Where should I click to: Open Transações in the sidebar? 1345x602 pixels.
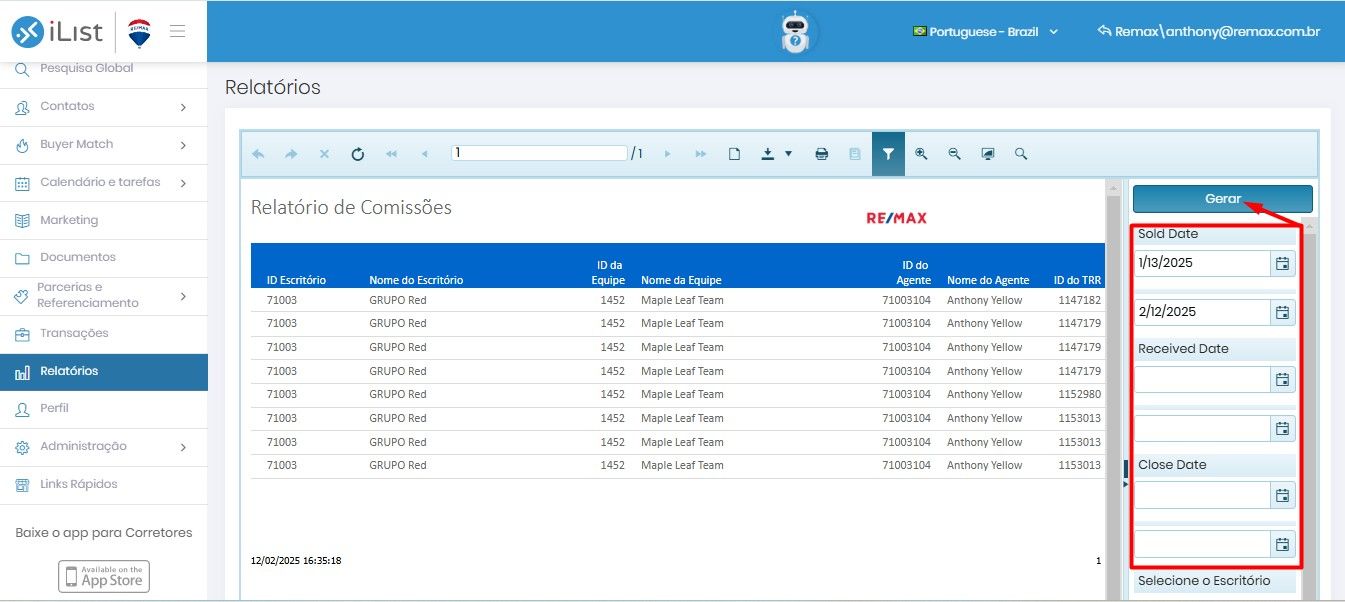click(104, 334)
